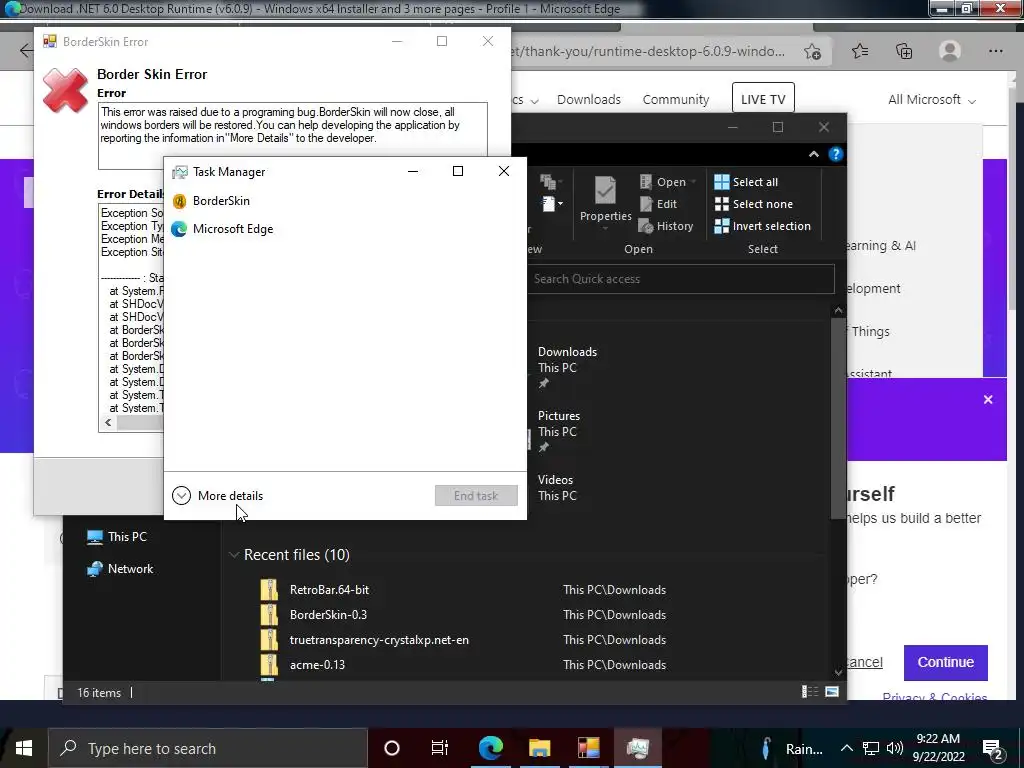Open Task View on taskbar

pyautogui.click(x=440, y=748)
